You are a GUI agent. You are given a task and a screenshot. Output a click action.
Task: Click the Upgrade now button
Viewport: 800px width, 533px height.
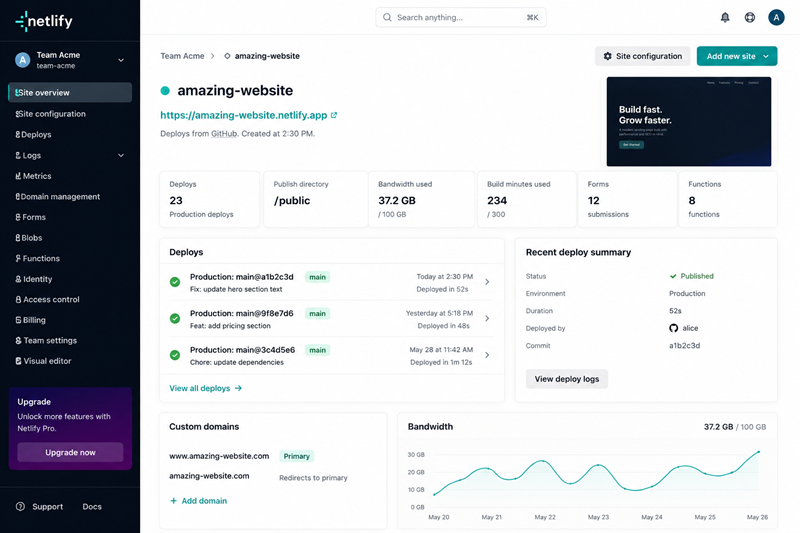pyautogui.click(x=70, y=452)
